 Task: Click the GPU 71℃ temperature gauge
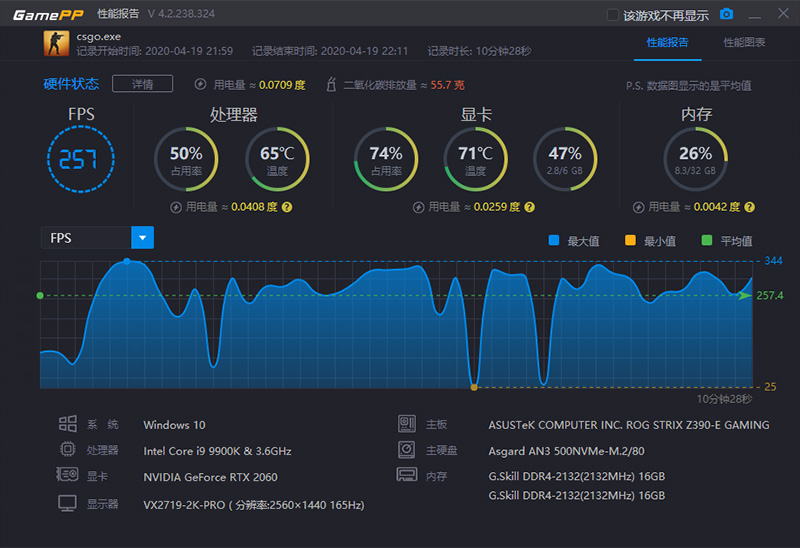(476, 159)
